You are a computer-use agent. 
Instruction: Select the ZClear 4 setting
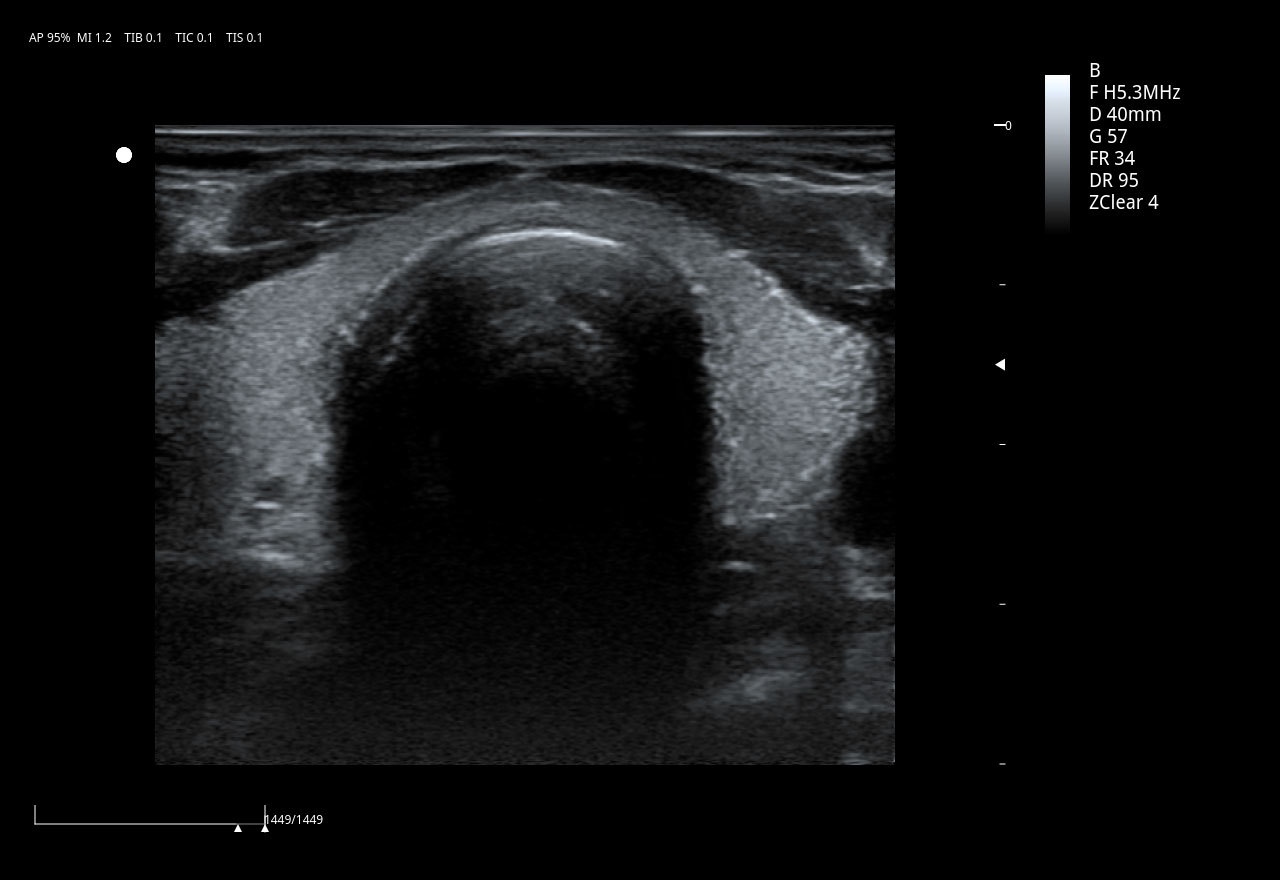[1123, 202]
